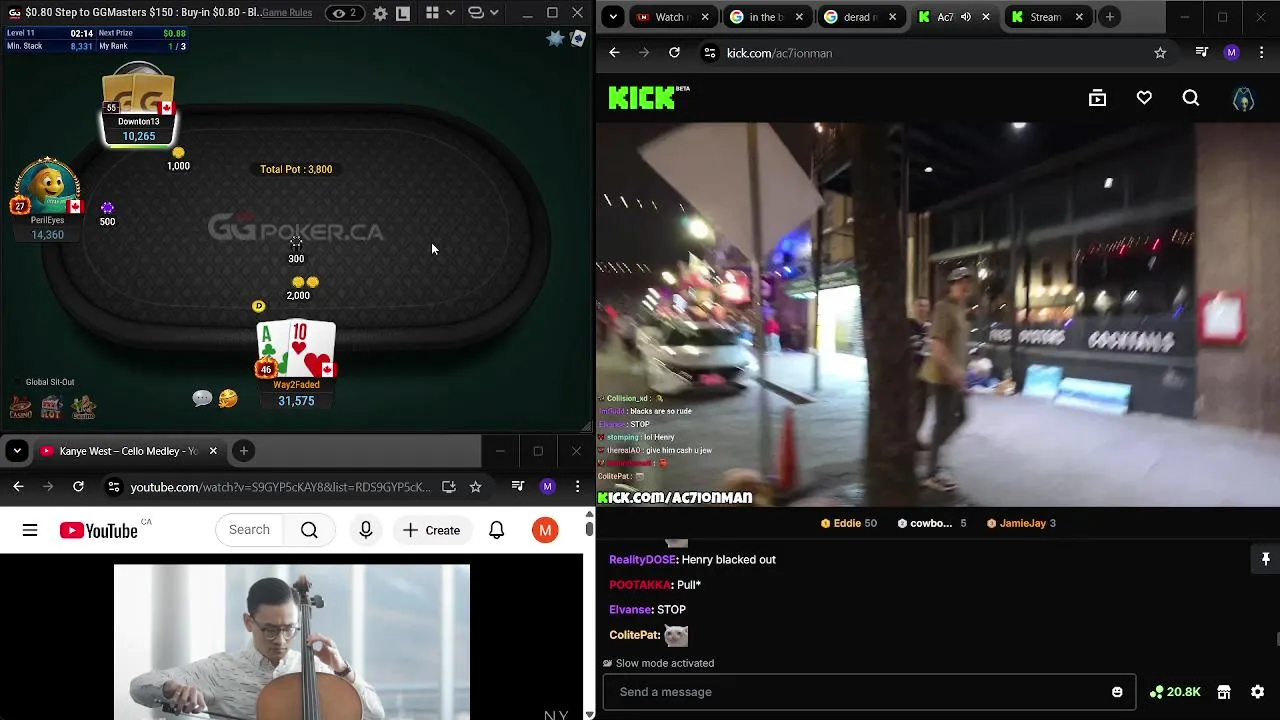
Task: Click the card deck icon on poker table
Action: [x=577, y=38]
